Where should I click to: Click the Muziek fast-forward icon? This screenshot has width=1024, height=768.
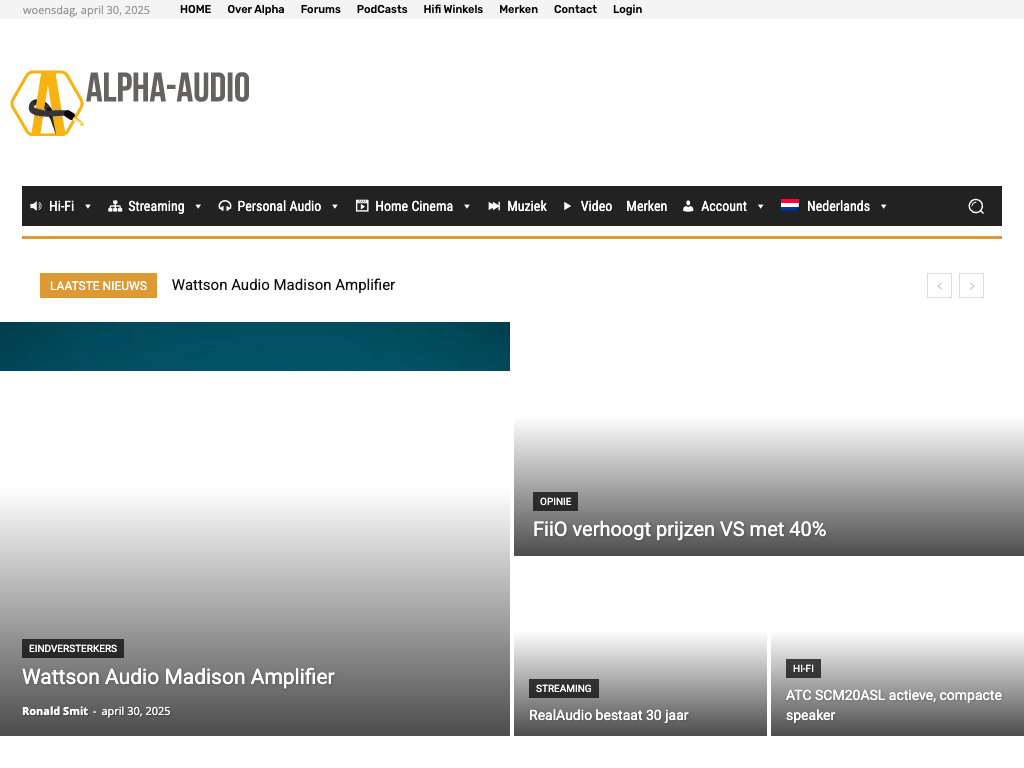494,206
